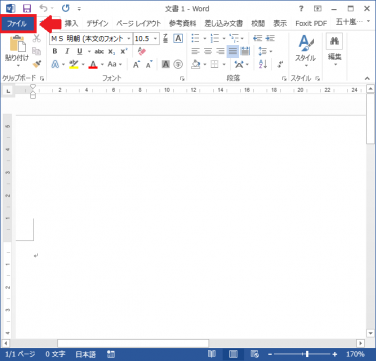Viewport: 376px width, 361px height.
Task: Click the Shrink Font icon
Action: click(x=149, y=64)
